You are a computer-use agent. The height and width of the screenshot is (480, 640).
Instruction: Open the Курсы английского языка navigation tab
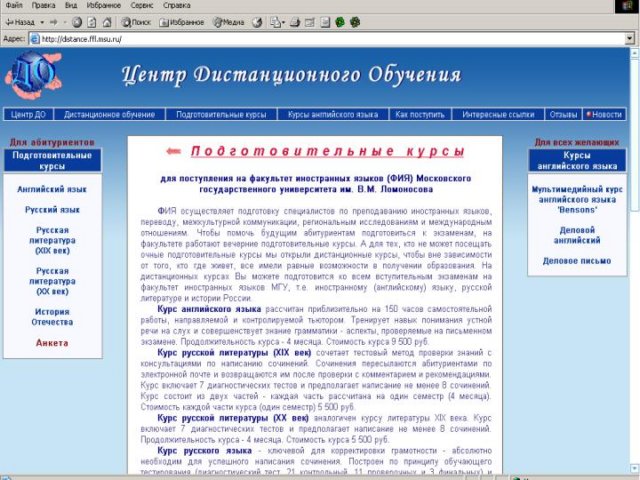tap(333, 114)
